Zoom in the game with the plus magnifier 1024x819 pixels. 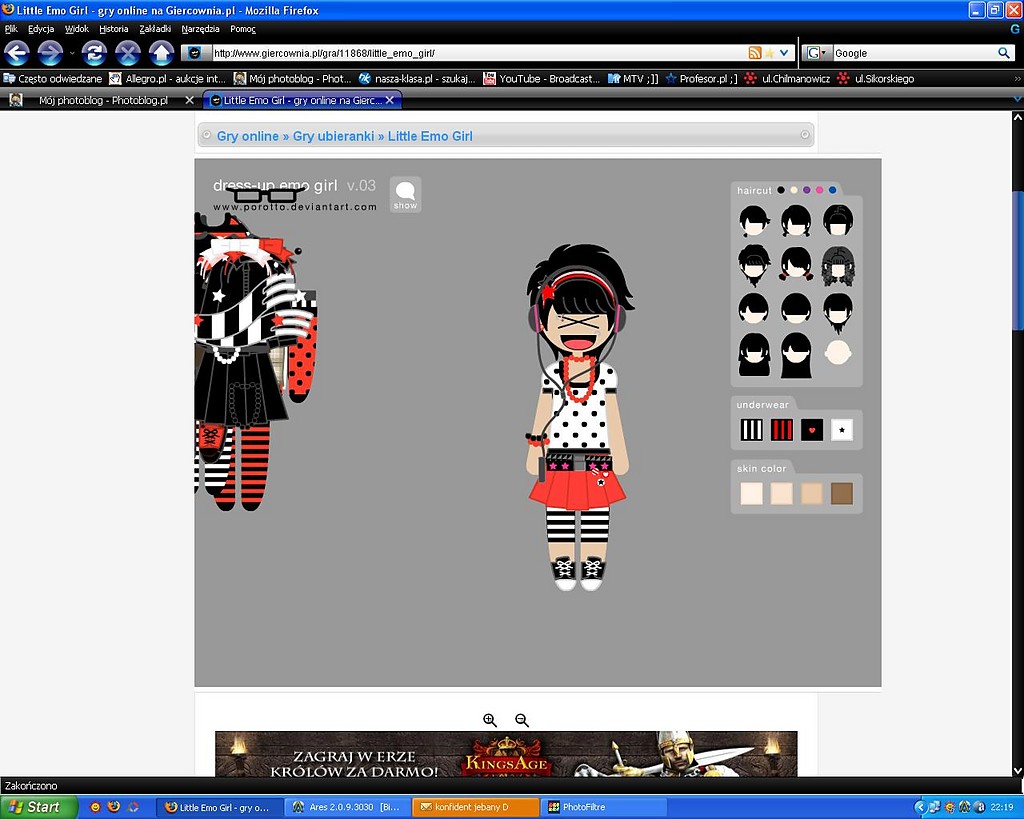(490, 720)
